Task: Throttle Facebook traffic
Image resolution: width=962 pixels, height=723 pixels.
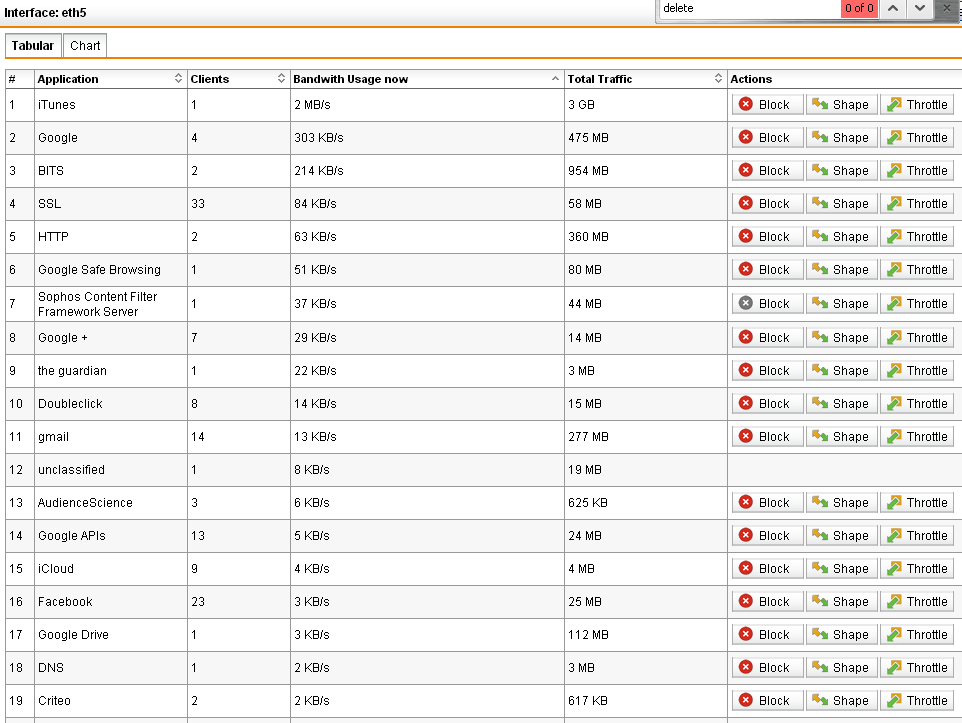Action: (x=916, y=602)
